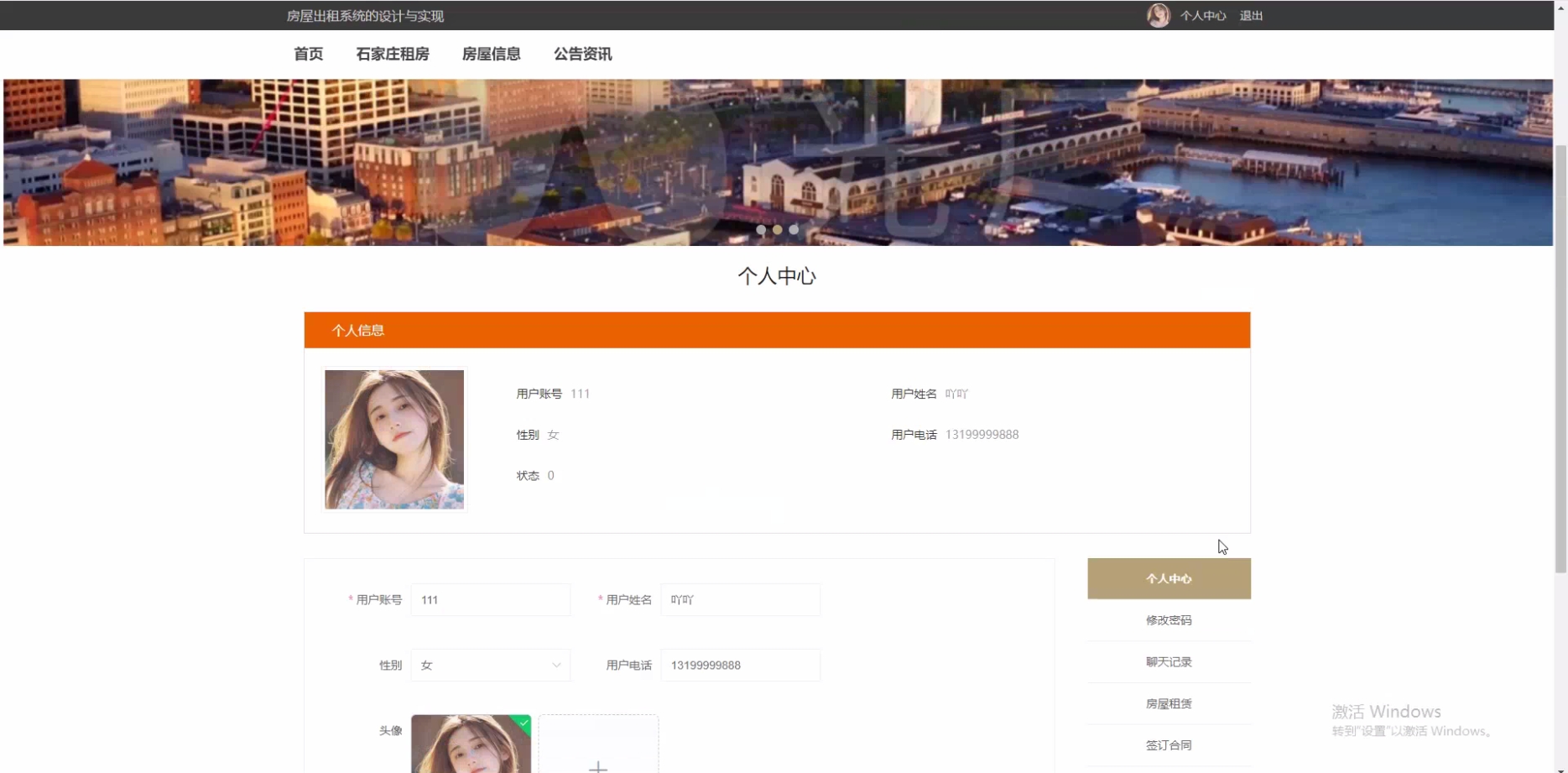Screen dimensions: 1568x773
Task: Open 房屋租赁 in the side menu
Action: (x=1169, y=704)
